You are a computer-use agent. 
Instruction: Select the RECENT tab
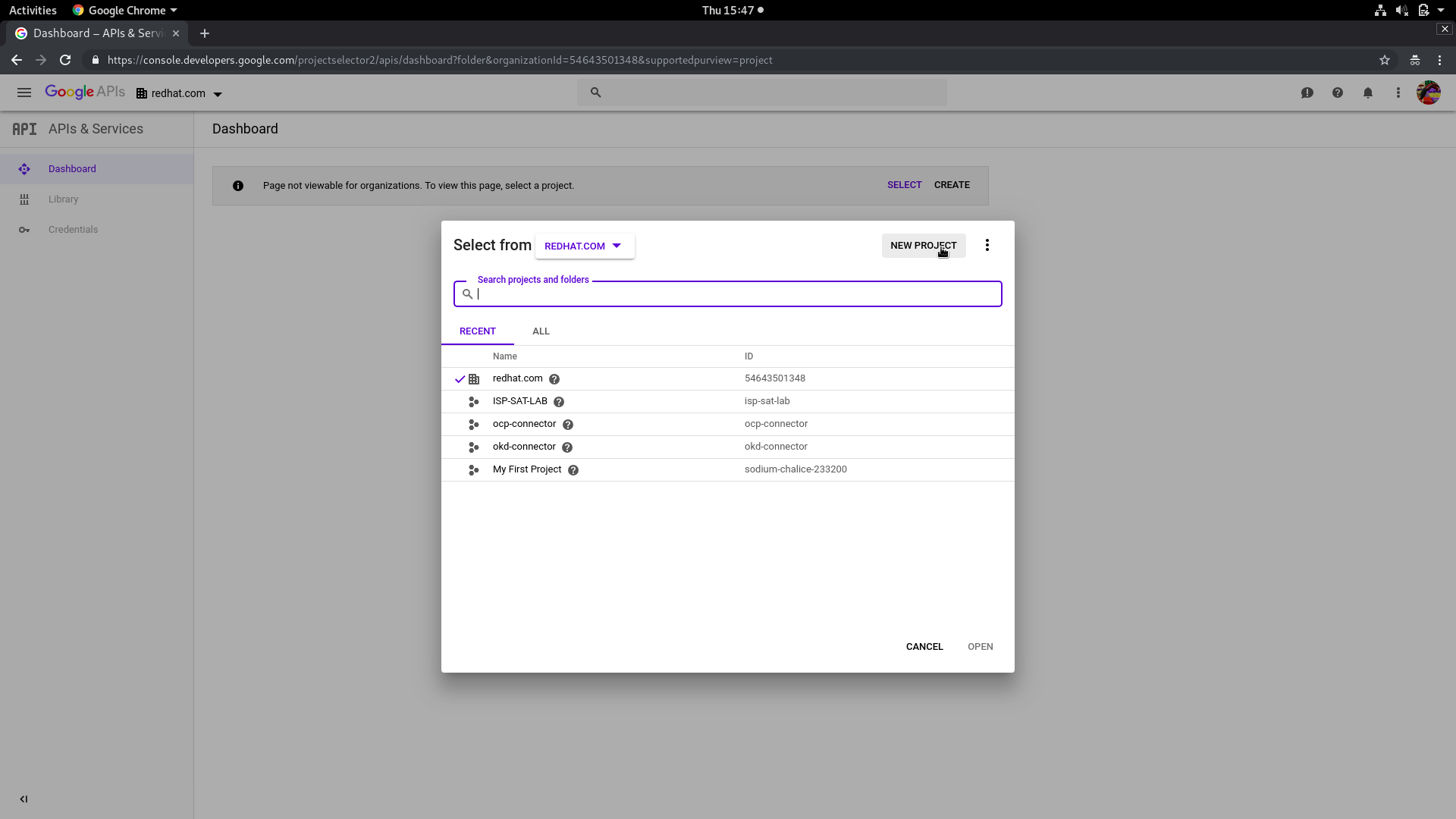477,331
